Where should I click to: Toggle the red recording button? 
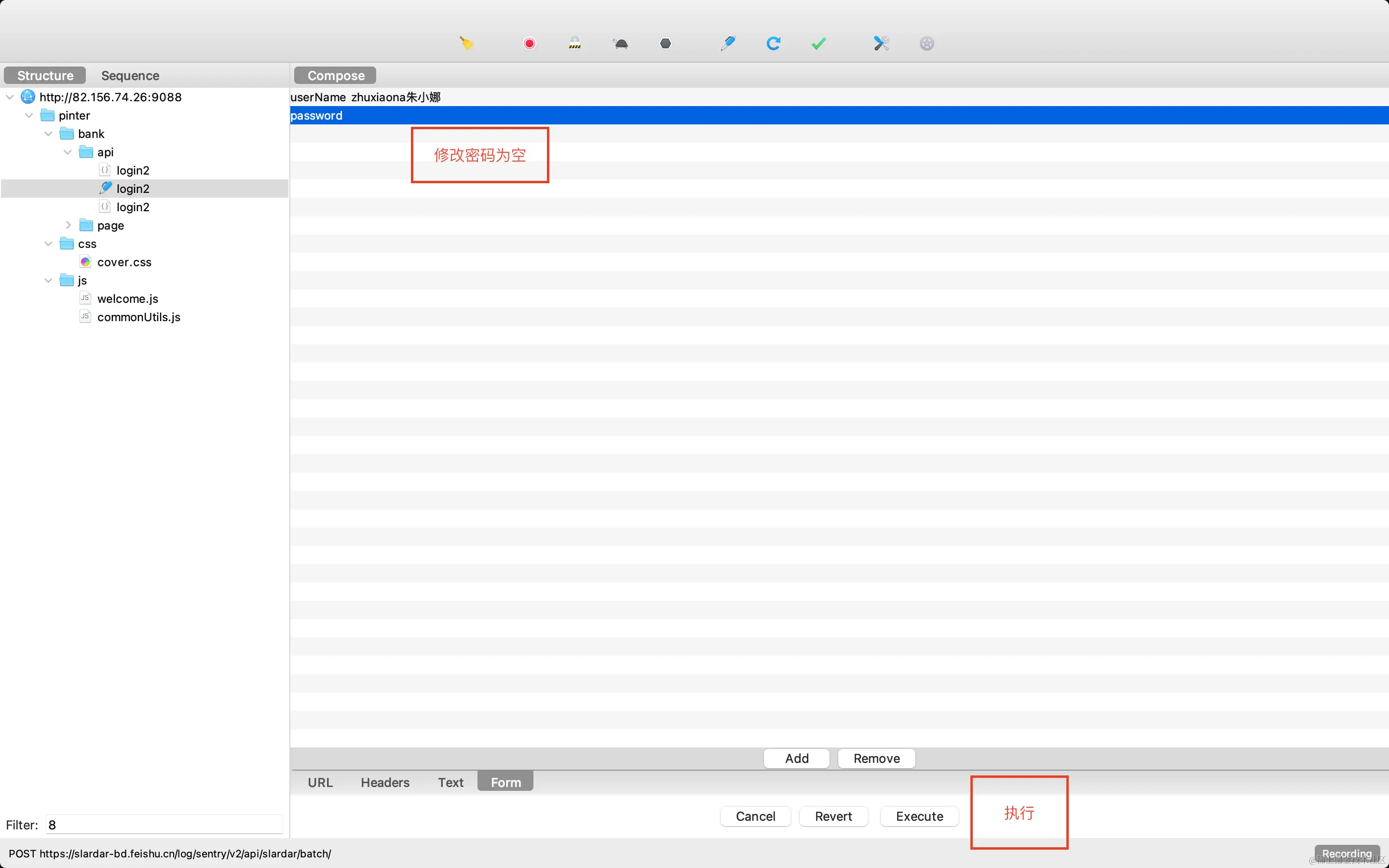click(x=529, y=43)
